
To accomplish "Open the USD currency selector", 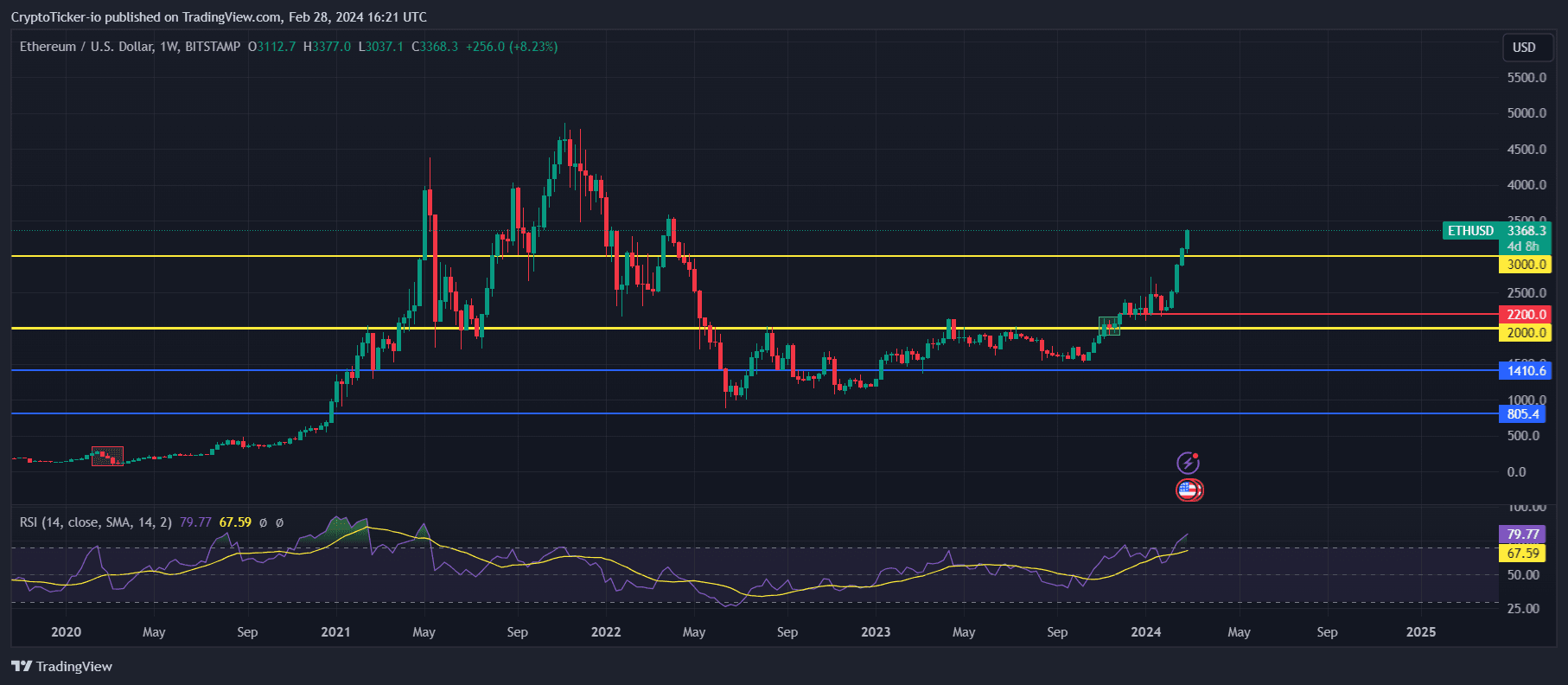I will pos(1523,48).
